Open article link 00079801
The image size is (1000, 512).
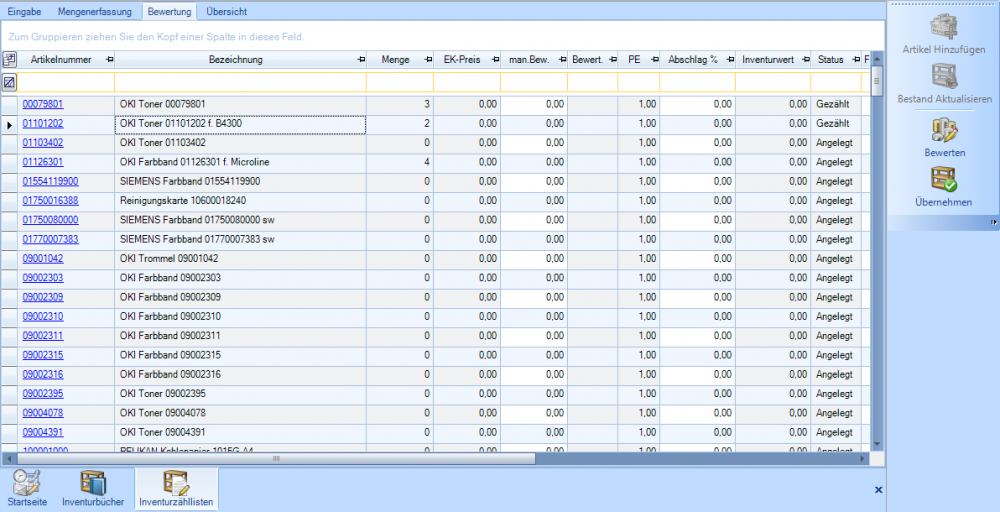pos(43,104)
